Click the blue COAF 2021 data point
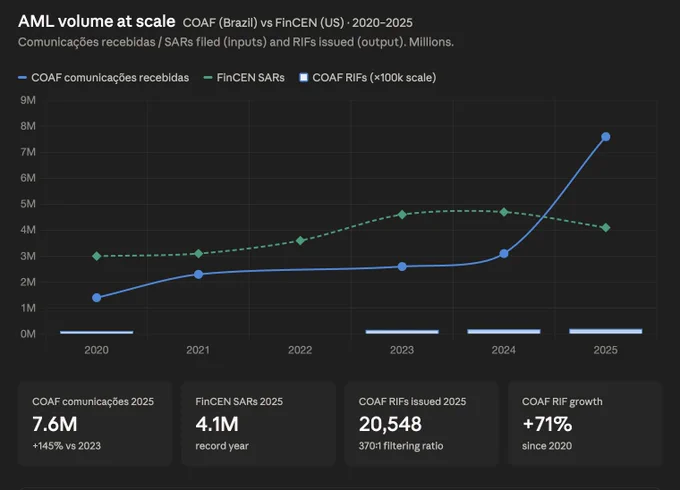680x490 pixels. click(199, 274)
